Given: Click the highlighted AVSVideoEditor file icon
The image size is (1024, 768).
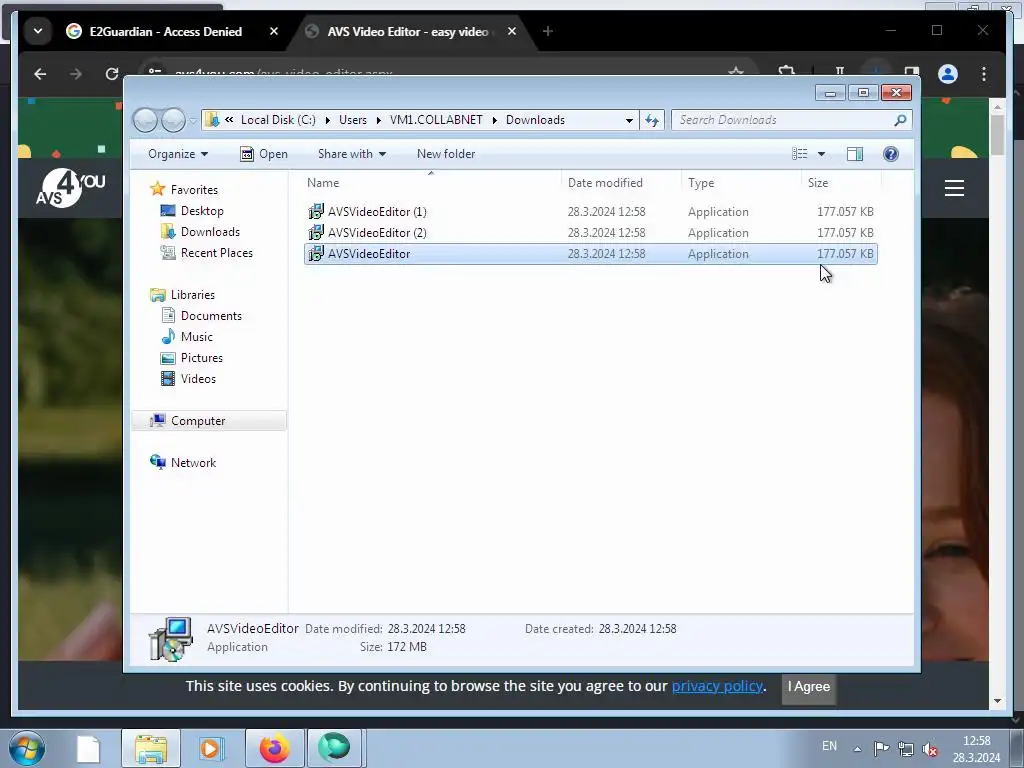Looking at the screenshot, I should point(316,253).
